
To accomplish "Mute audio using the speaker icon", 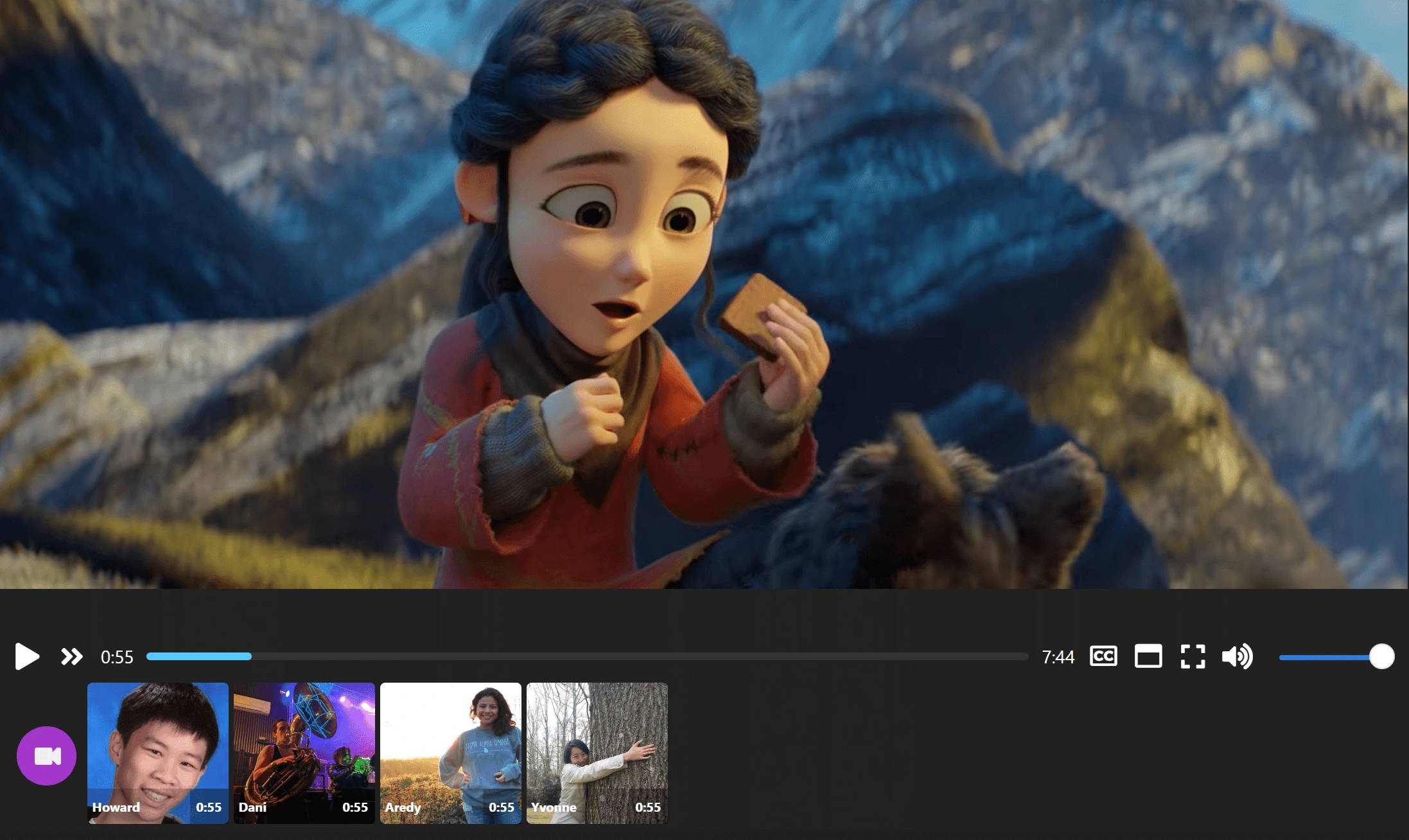I will pos(1236,656).
